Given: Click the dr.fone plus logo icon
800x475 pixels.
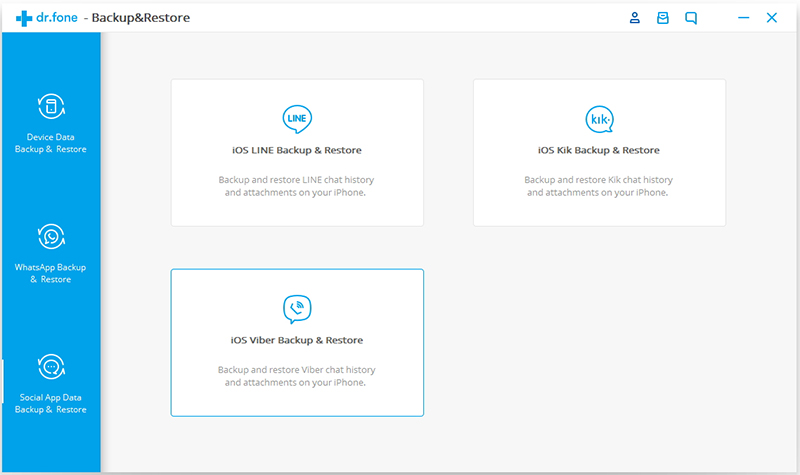Looking at the screenshot, I should 23,18.
